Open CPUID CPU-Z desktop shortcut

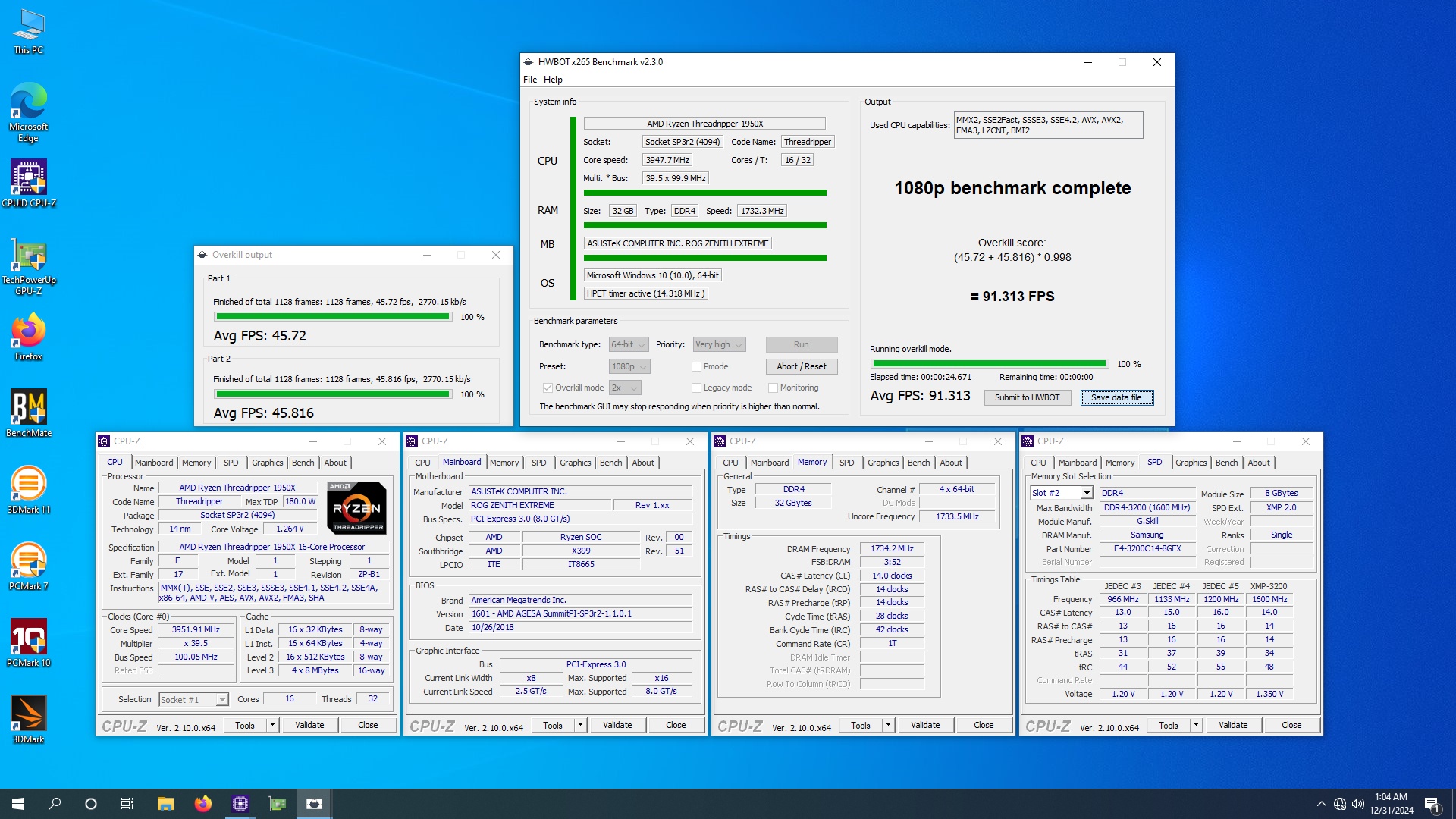29,183
